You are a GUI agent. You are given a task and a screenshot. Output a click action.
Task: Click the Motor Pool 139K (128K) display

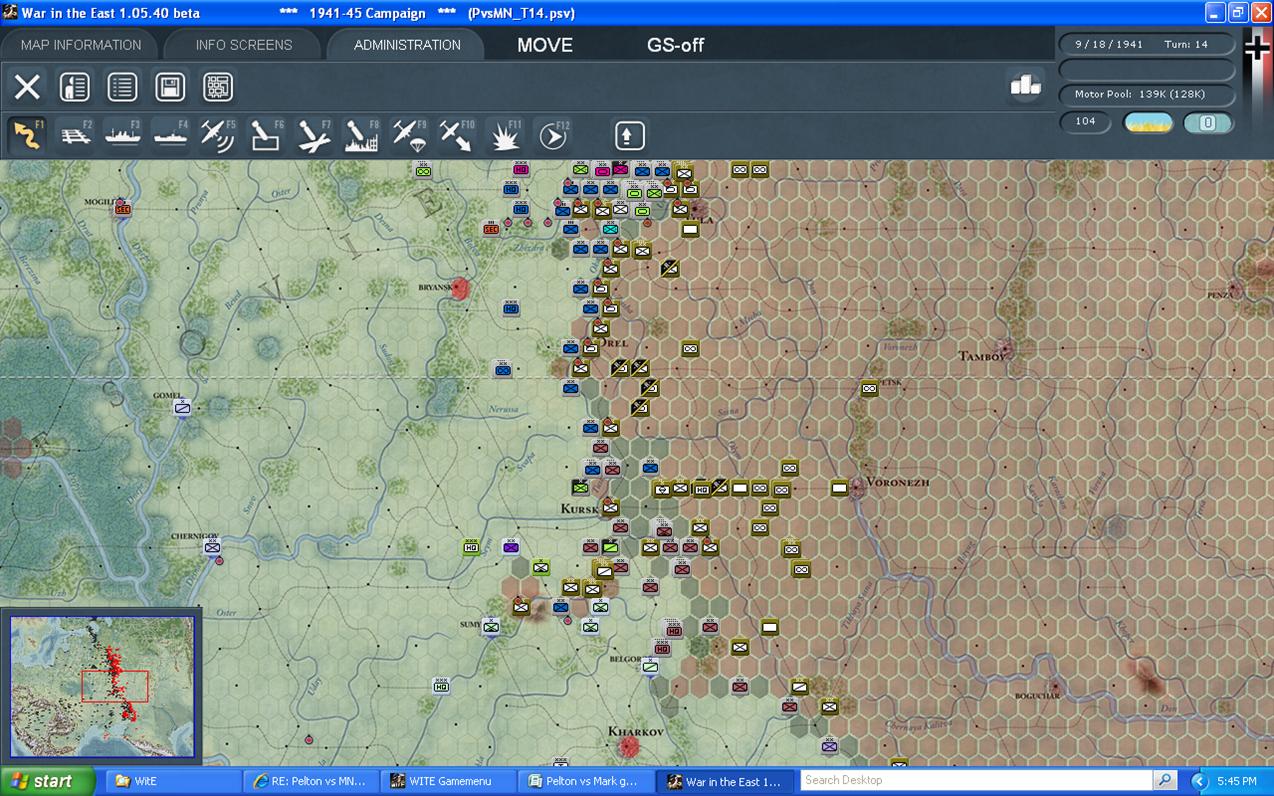coord(1147,94)
